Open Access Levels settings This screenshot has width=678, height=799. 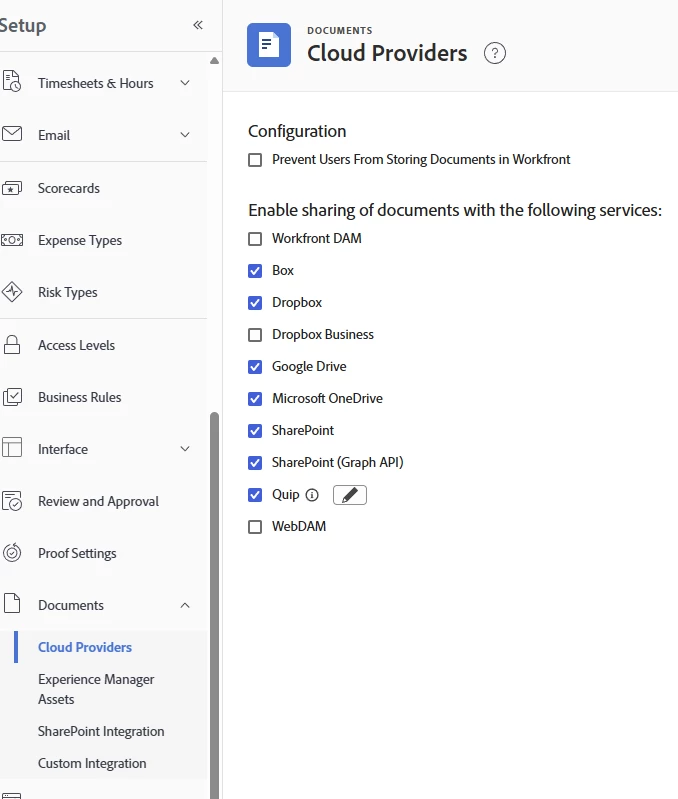(x=76, y=345)
